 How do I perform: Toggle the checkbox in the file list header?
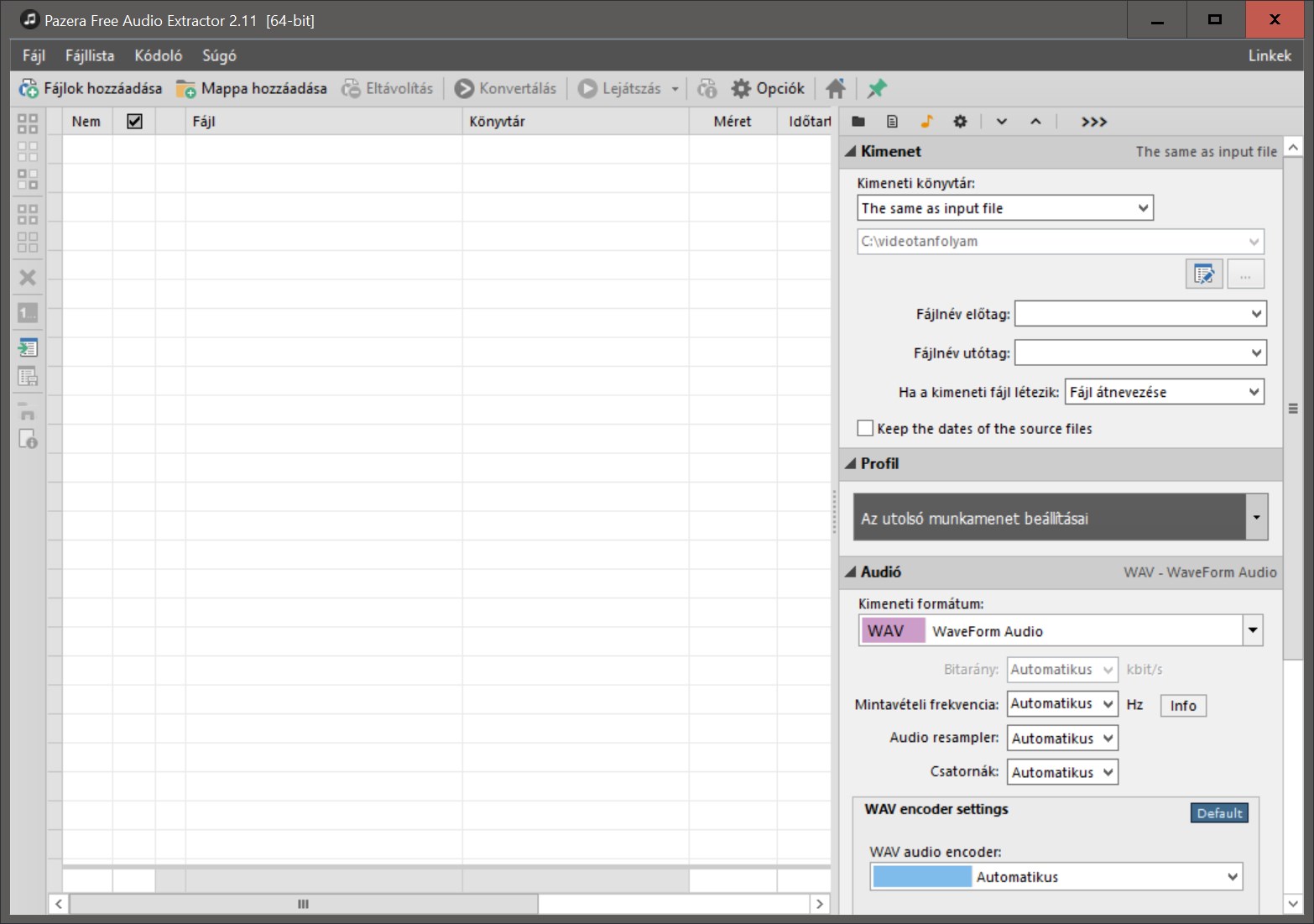tap(134, 122)
